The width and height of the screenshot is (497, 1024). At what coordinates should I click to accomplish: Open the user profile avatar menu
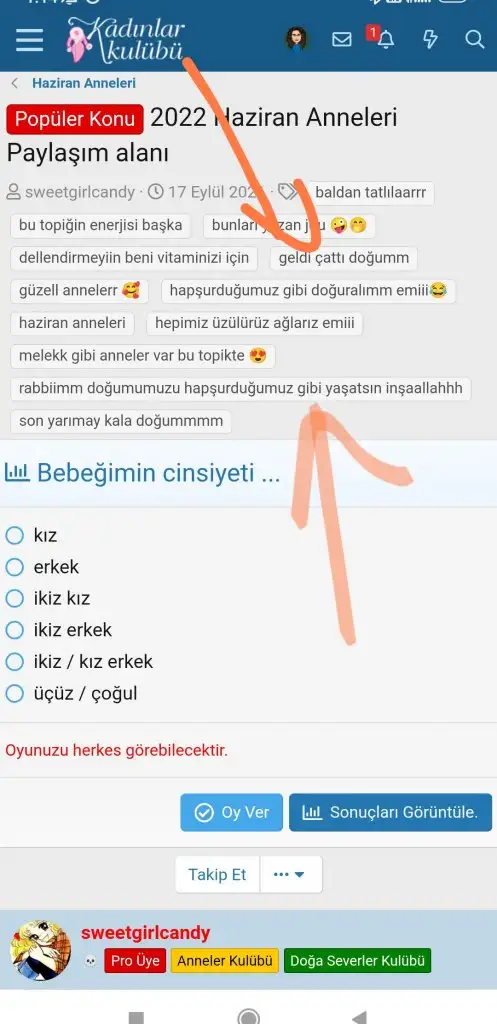(x=297, y=39)
